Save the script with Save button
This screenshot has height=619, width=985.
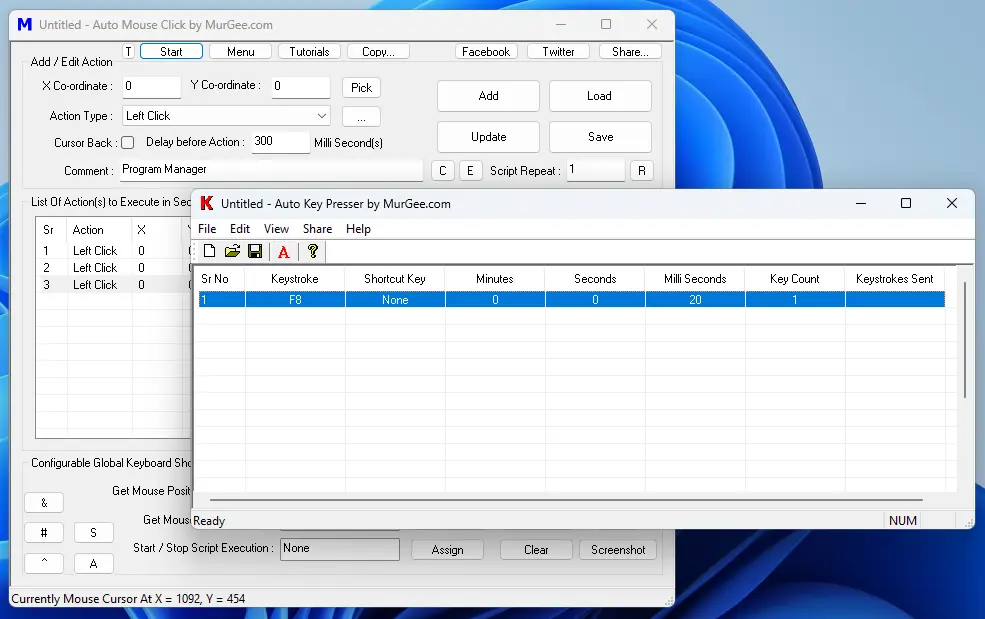600,137
